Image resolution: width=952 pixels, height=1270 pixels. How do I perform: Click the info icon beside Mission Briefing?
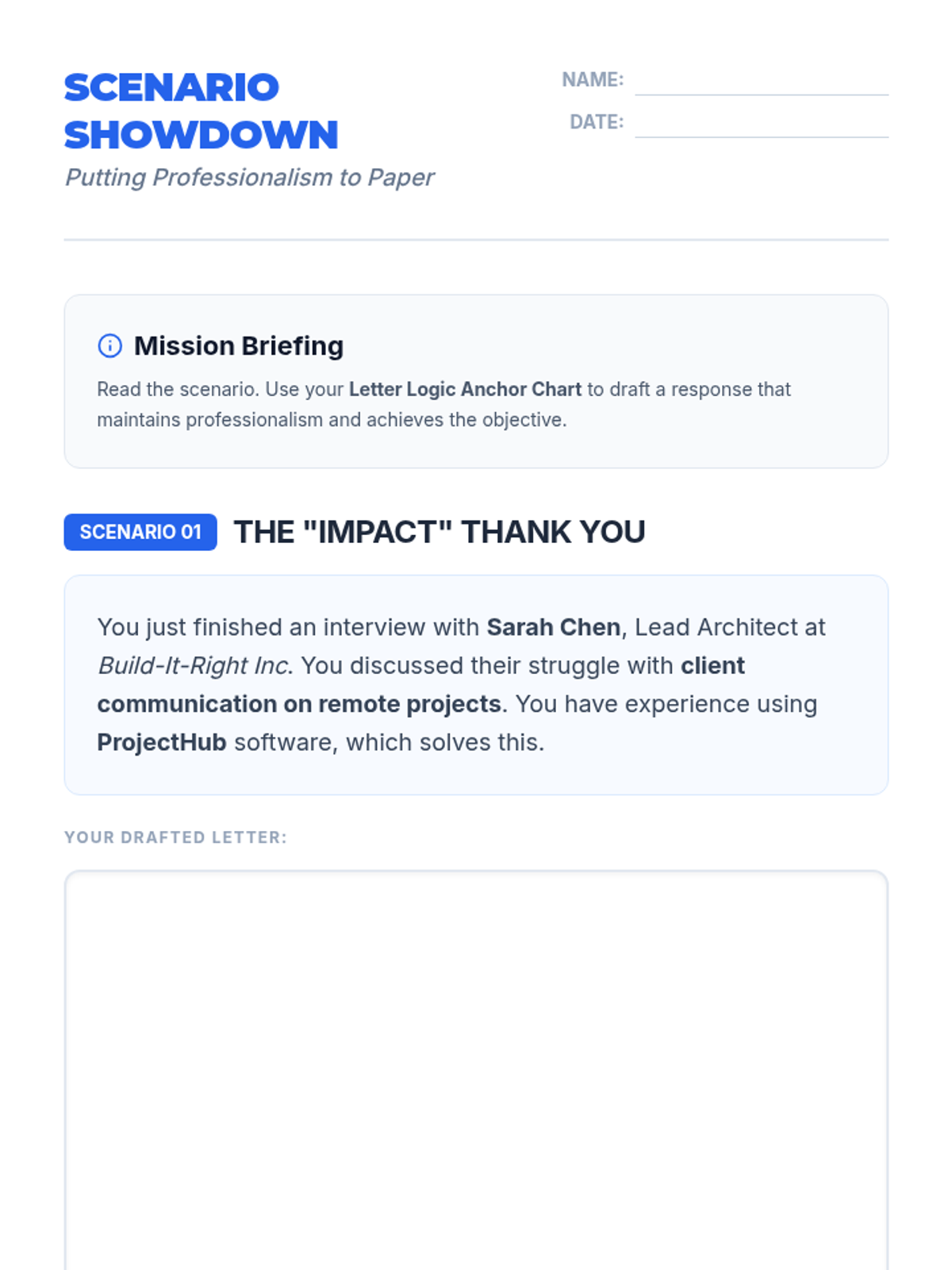(109, 346)
